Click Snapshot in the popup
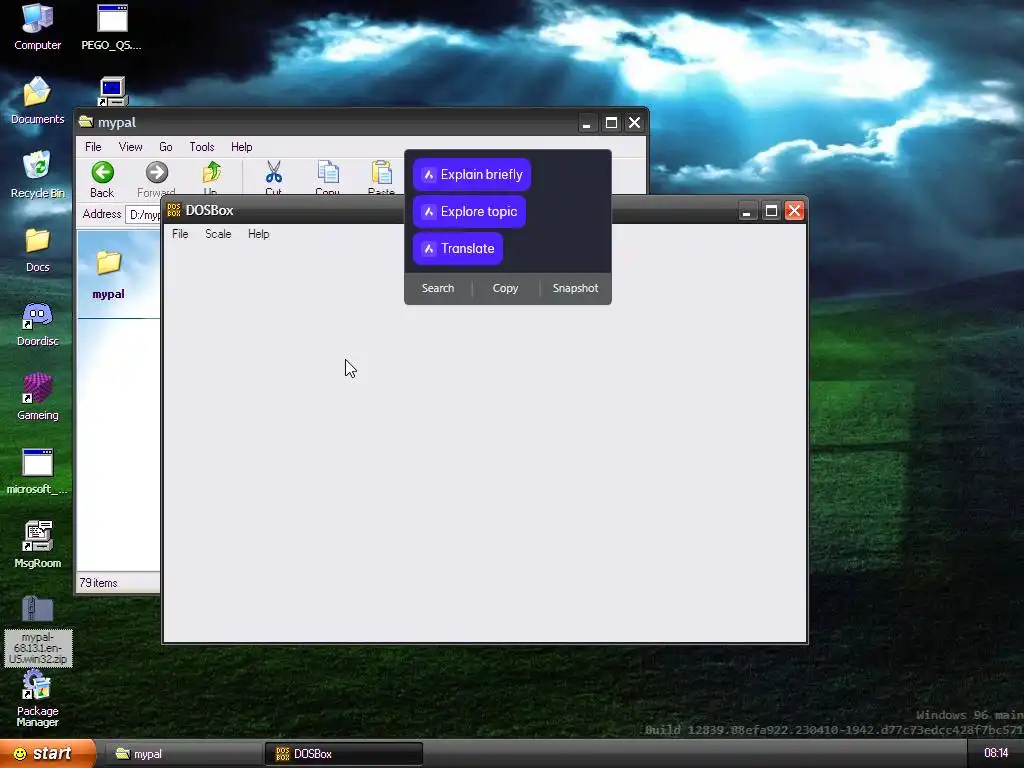Image resolution: width=1024 pixels, height=768 pixels. 575,288
